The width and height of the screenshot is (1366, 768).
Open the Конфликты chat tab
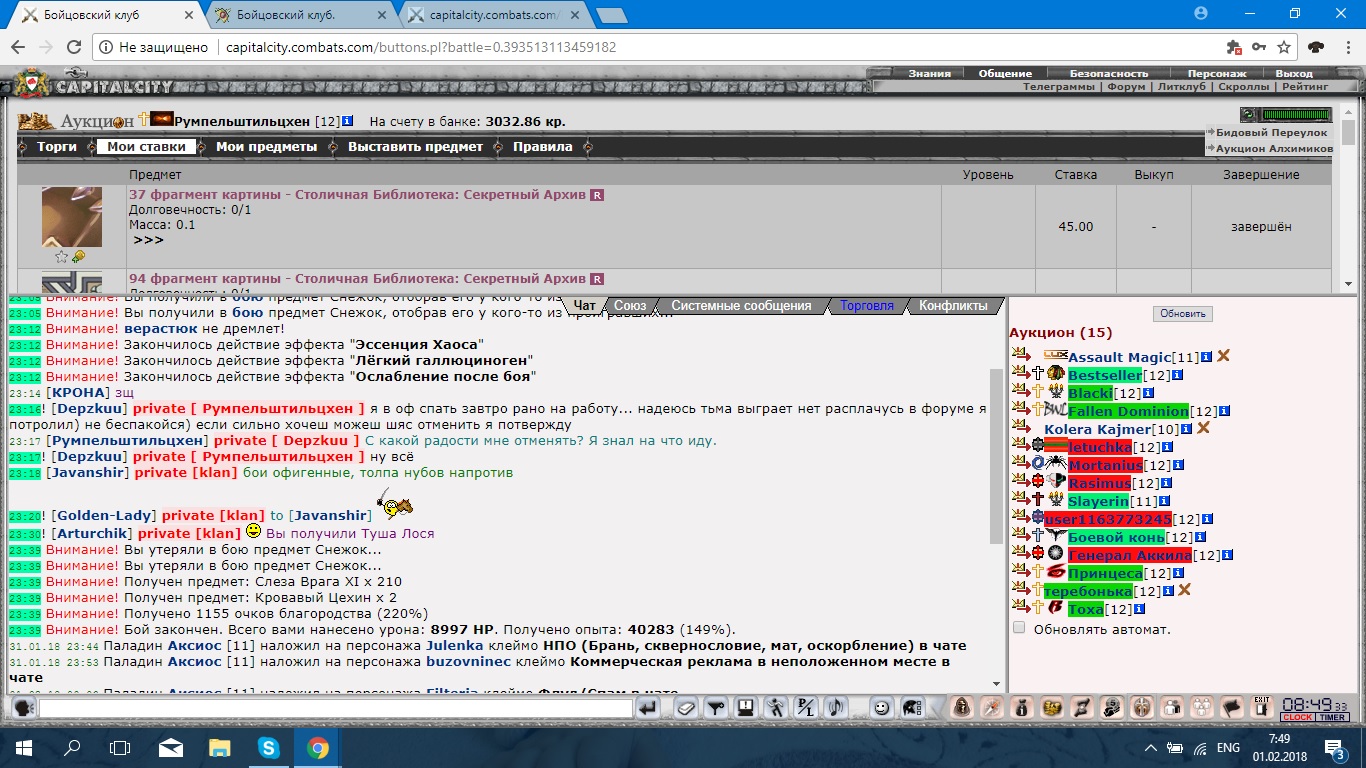coord(953,306)
